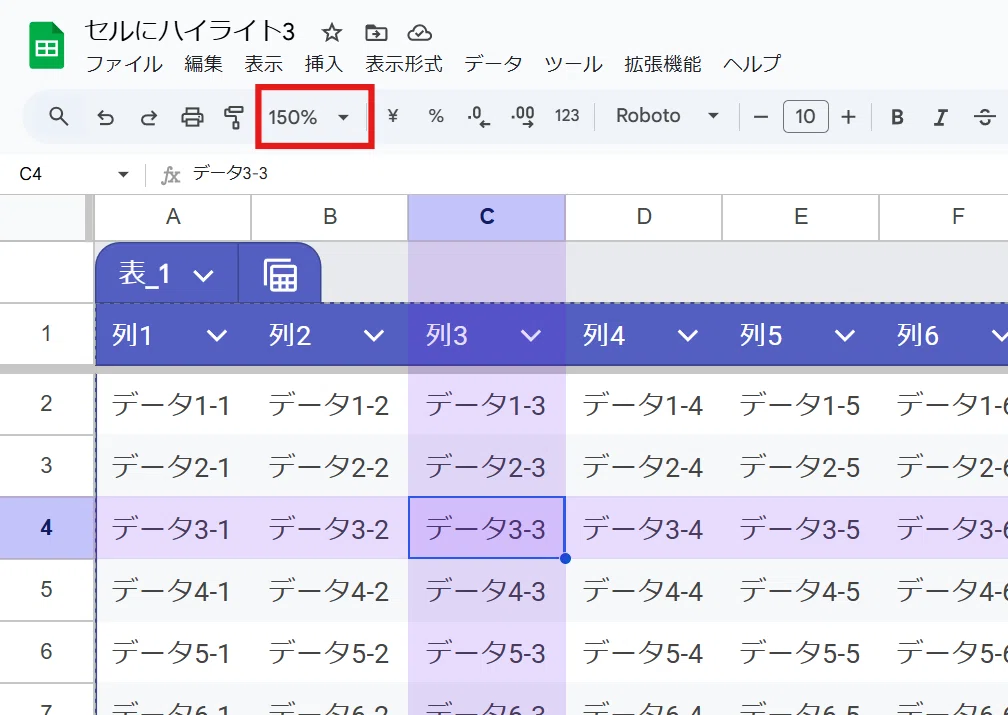Open the Roboto font dropdown

[x=667, y=116]
